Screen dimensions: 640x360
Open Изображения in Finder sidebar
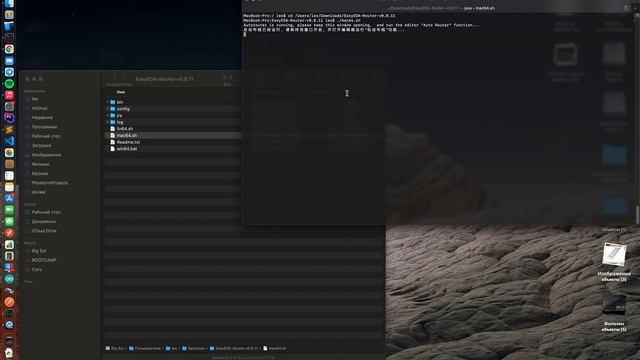click(x=46, y=155)
